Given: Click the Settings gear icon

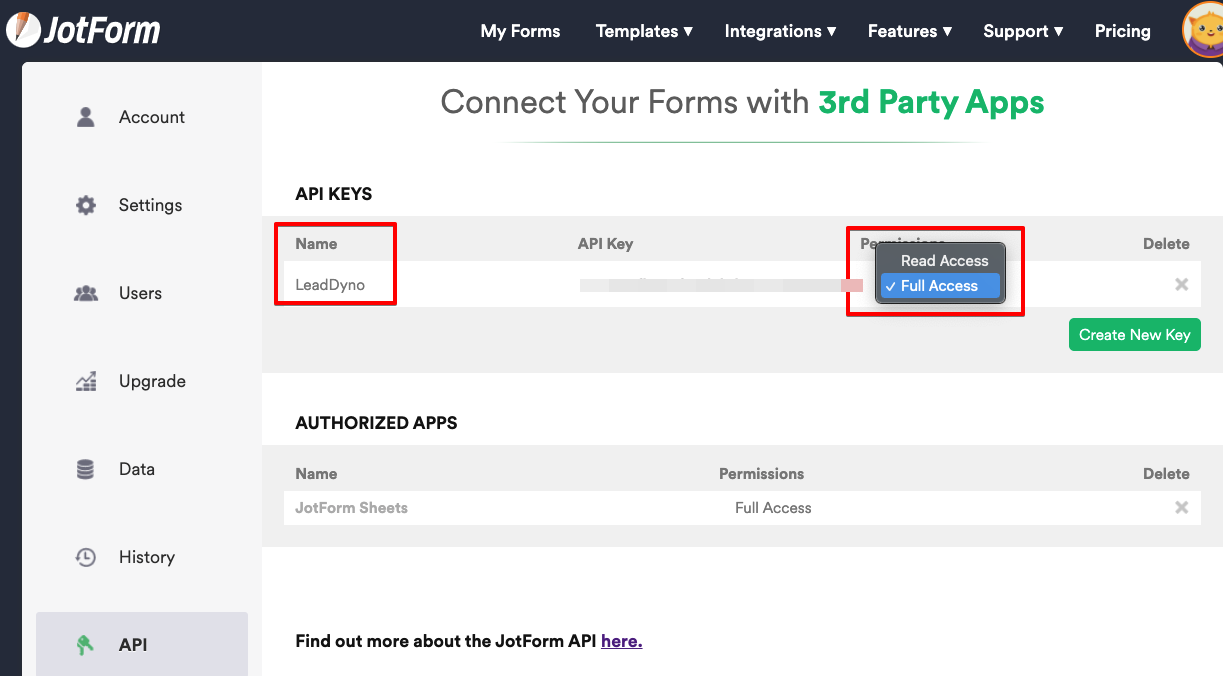Looking at the screenshot, I should point(86,205).
